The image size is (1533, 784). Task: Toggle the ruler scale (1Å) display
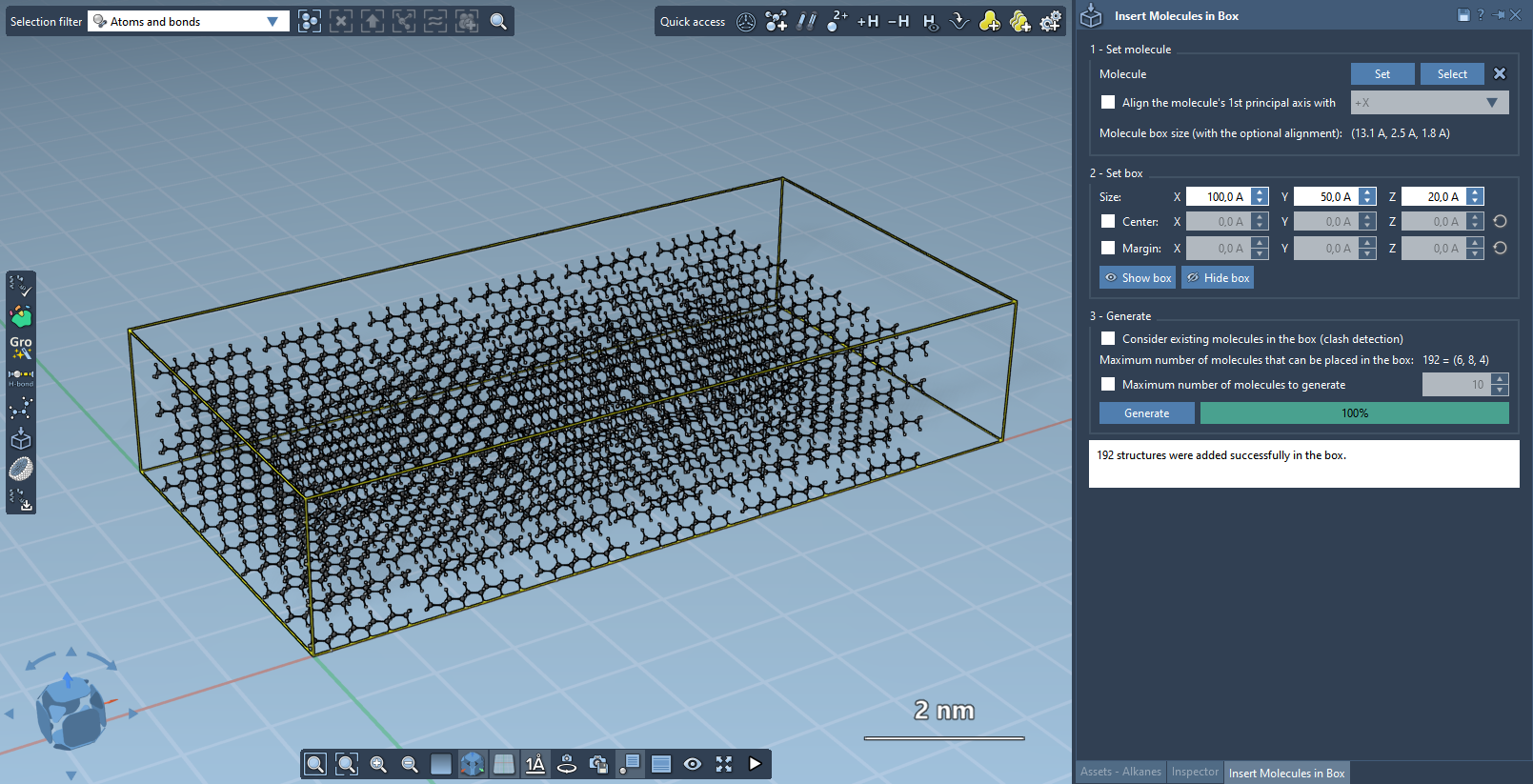pyautogui.click(x=535, y=764)
